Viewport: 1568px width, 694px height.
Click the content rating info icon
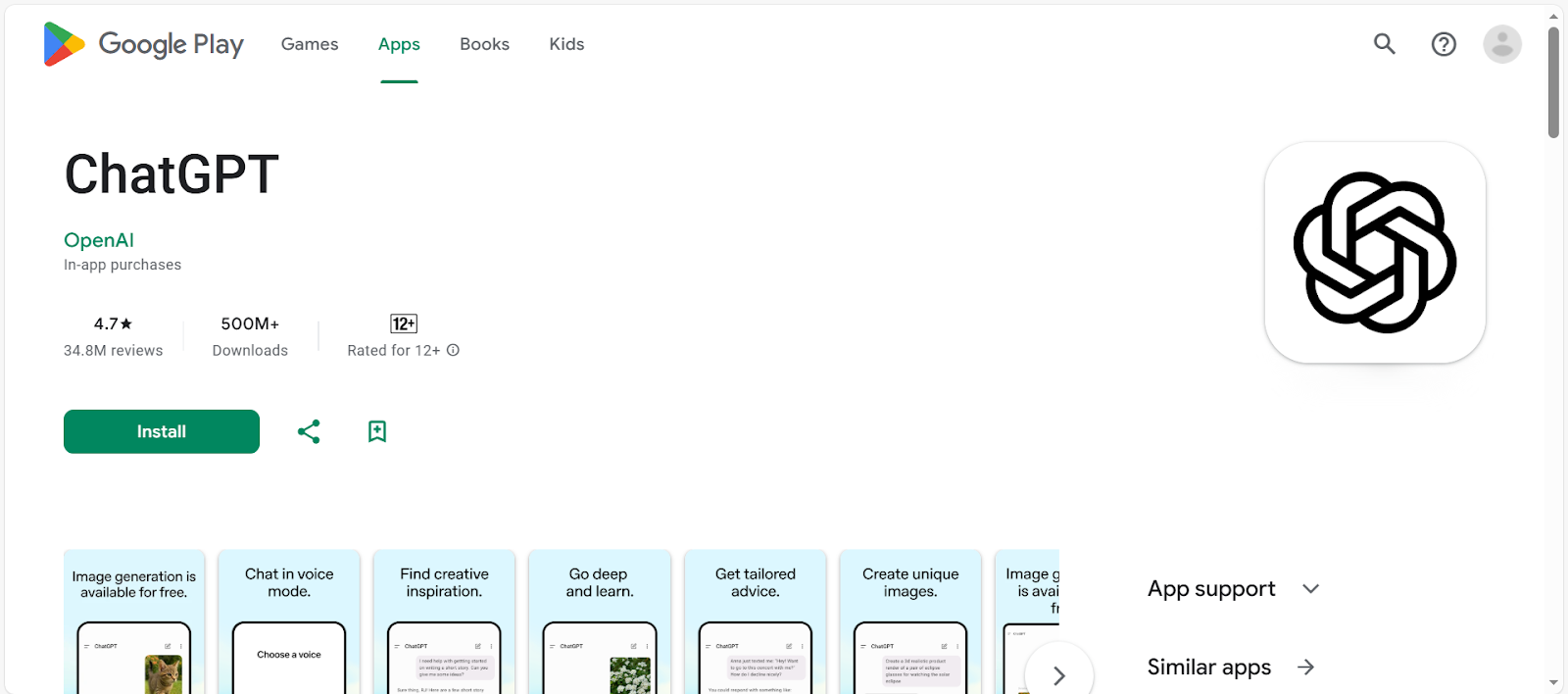(453, 350)
